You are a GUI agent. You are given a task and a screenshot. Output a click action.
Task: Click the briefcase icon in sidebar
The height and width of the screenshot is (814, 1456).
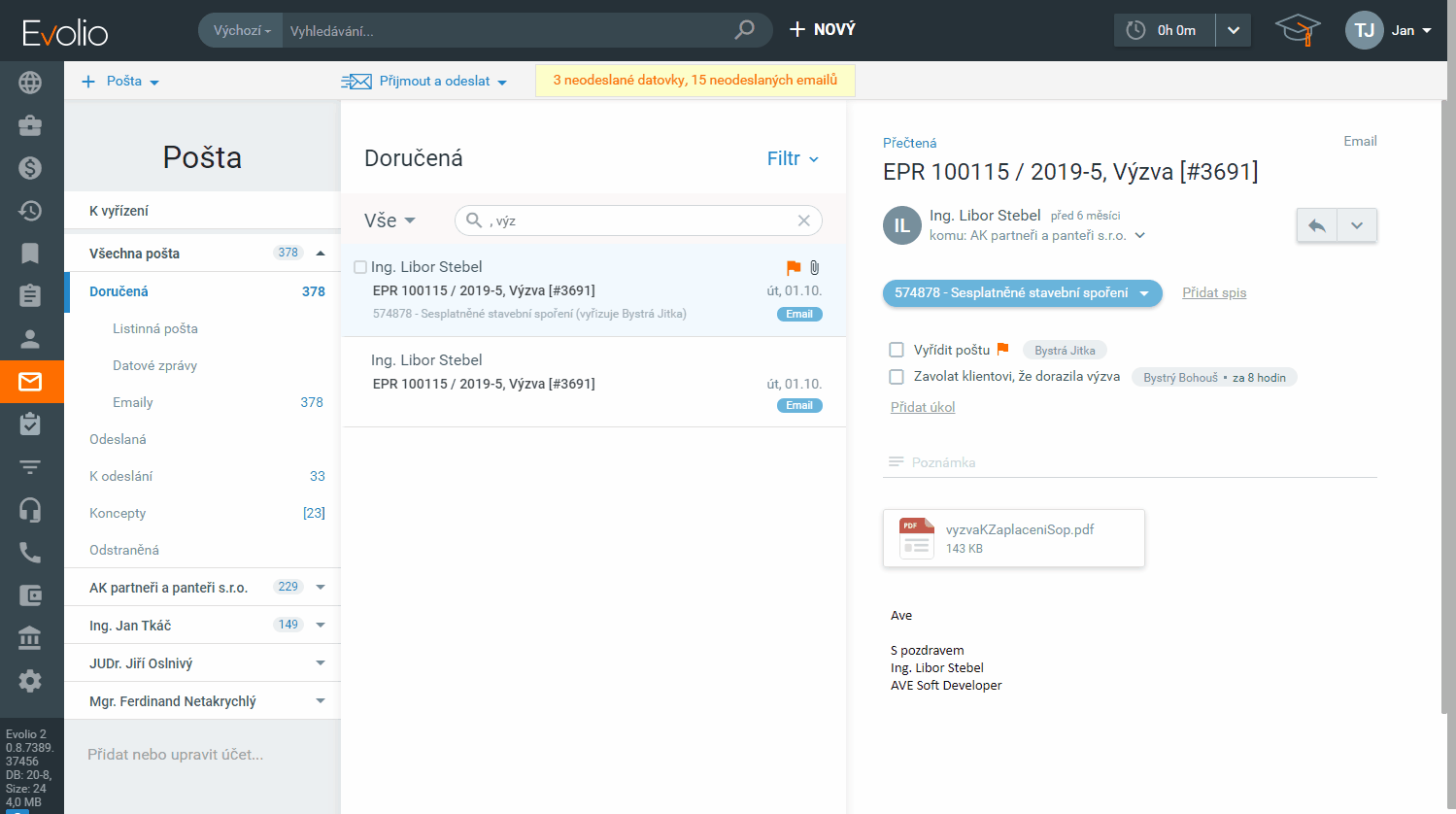30,125
